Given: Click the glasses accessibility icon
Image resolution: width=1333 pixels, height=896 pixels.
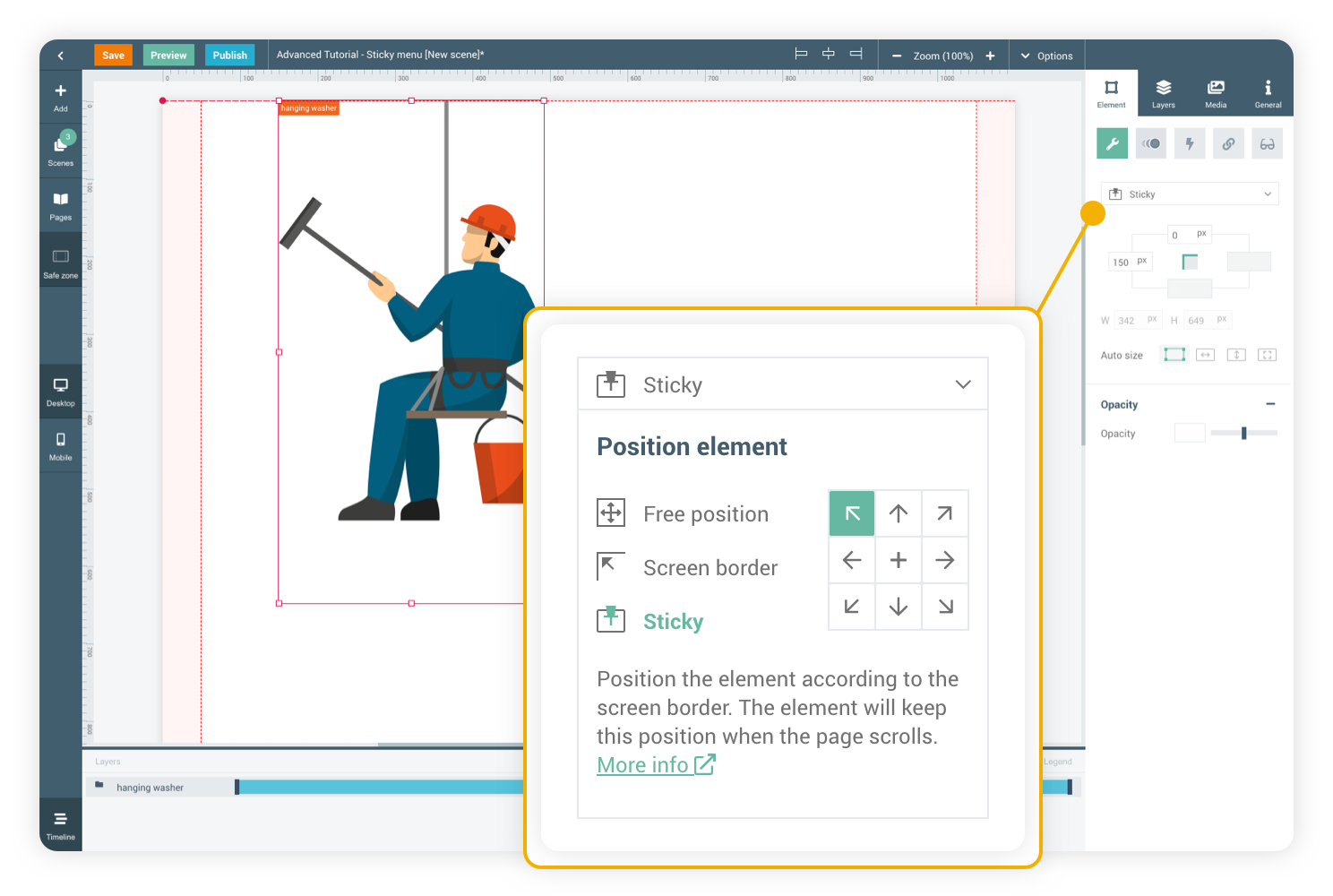Looking at the screenshot, I should pyautogui.click(x=1267, y=143).
